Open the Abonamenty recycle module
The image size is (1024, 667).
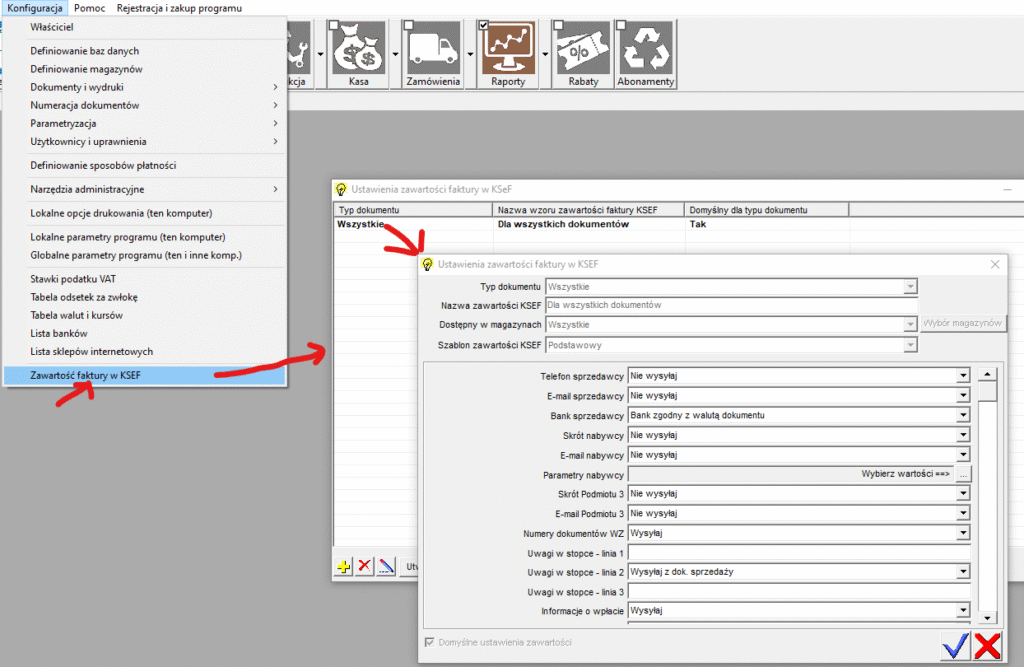click(645, 52)
